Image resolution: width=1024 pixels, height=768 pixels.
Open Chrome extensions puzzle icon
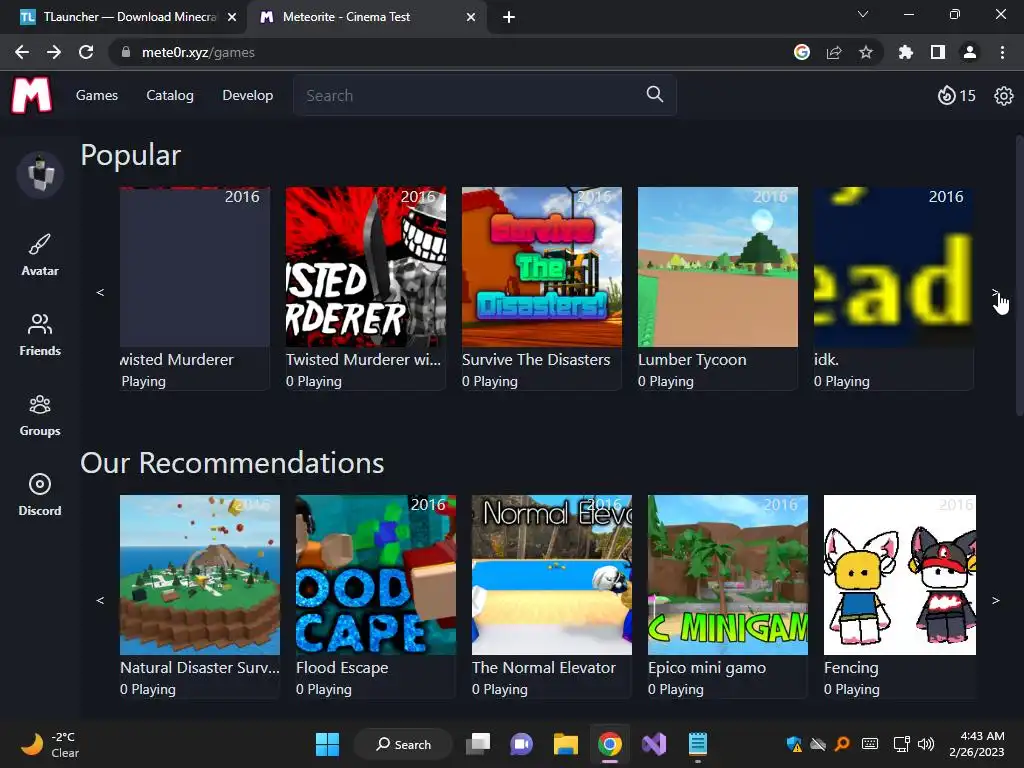905,52
